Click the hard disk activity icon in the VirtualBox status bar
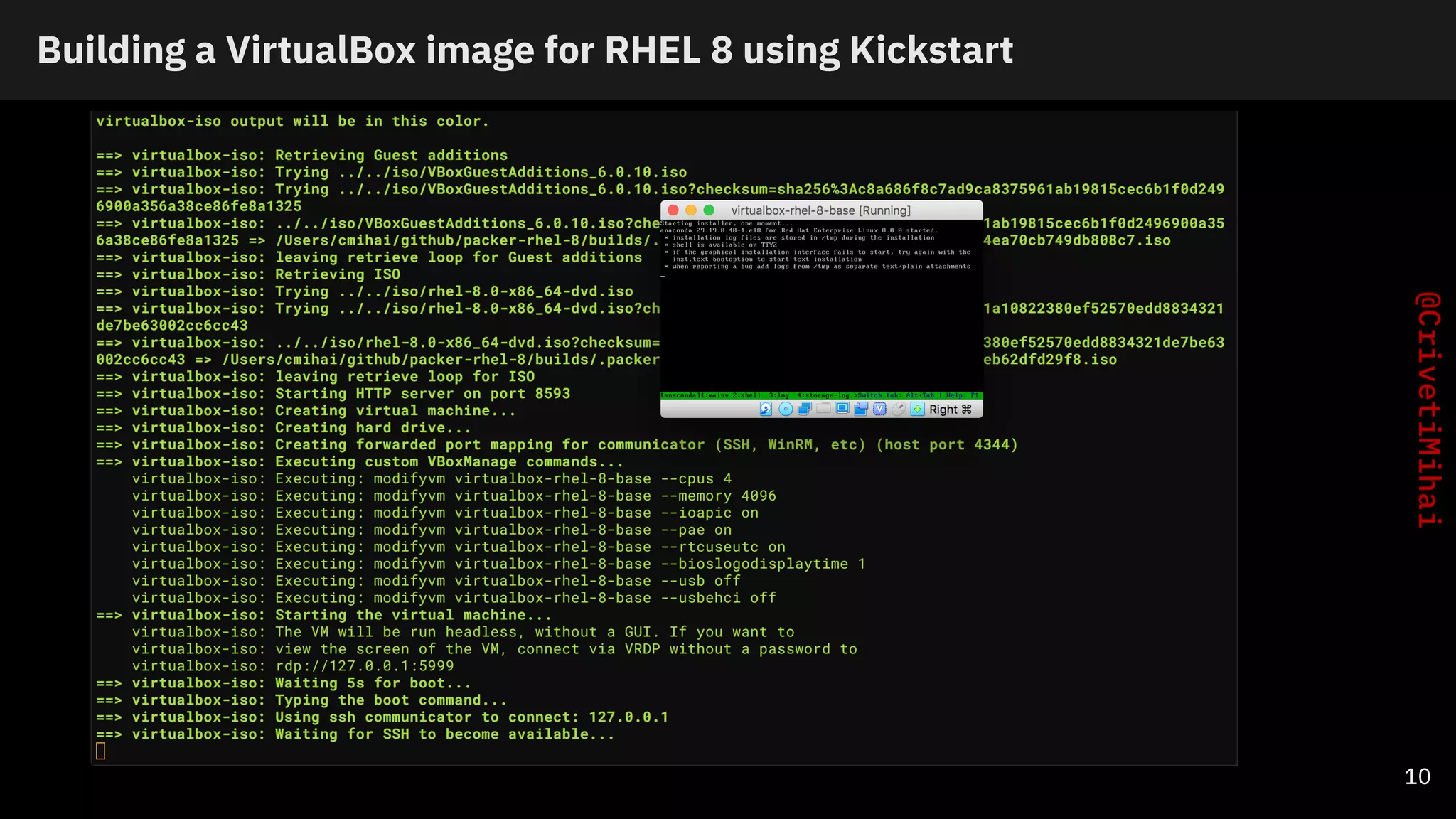1456x819 pixels. point(766,409)
